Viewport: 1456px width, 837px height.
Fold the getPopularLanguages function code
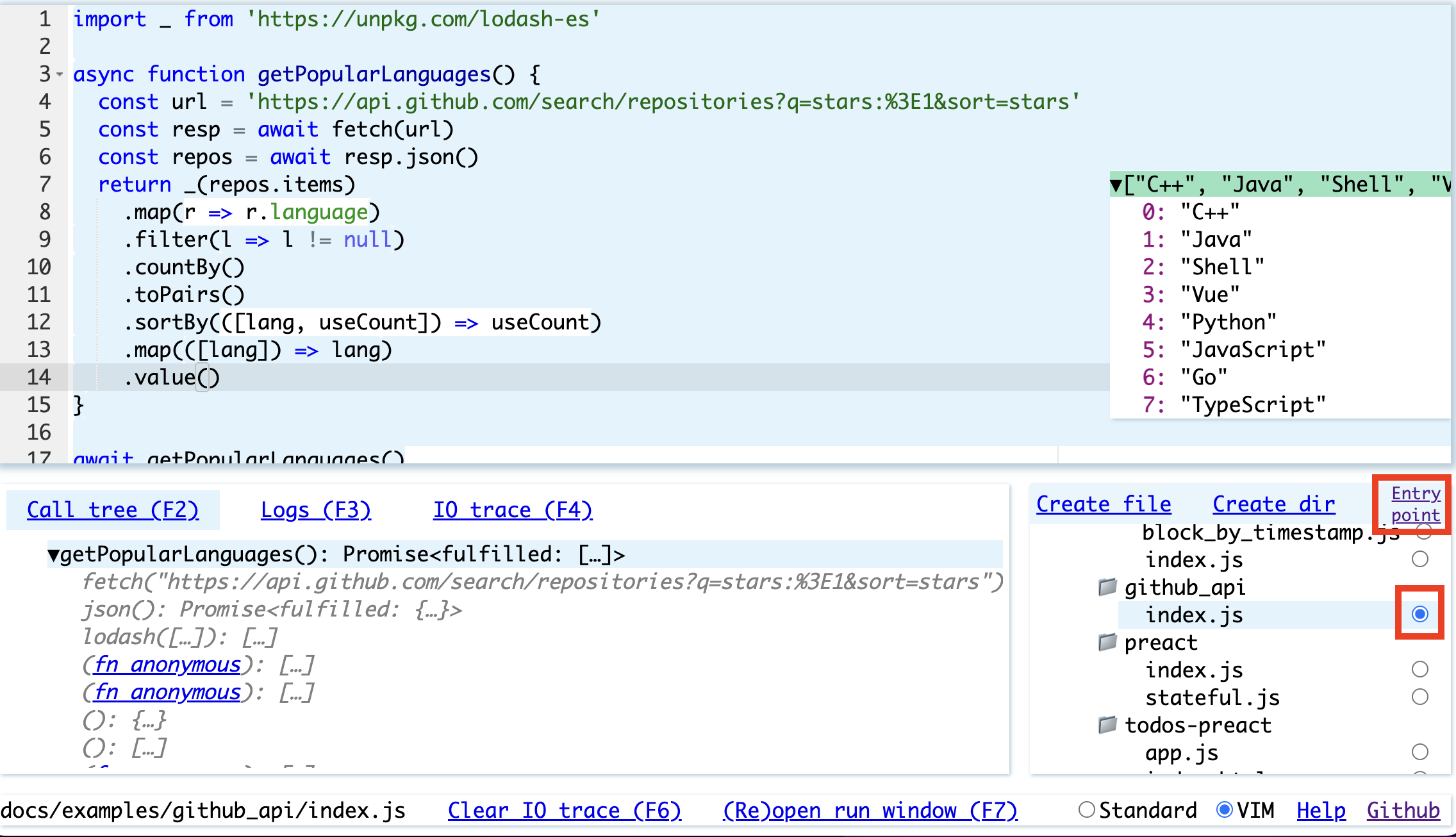pos(58,74)
